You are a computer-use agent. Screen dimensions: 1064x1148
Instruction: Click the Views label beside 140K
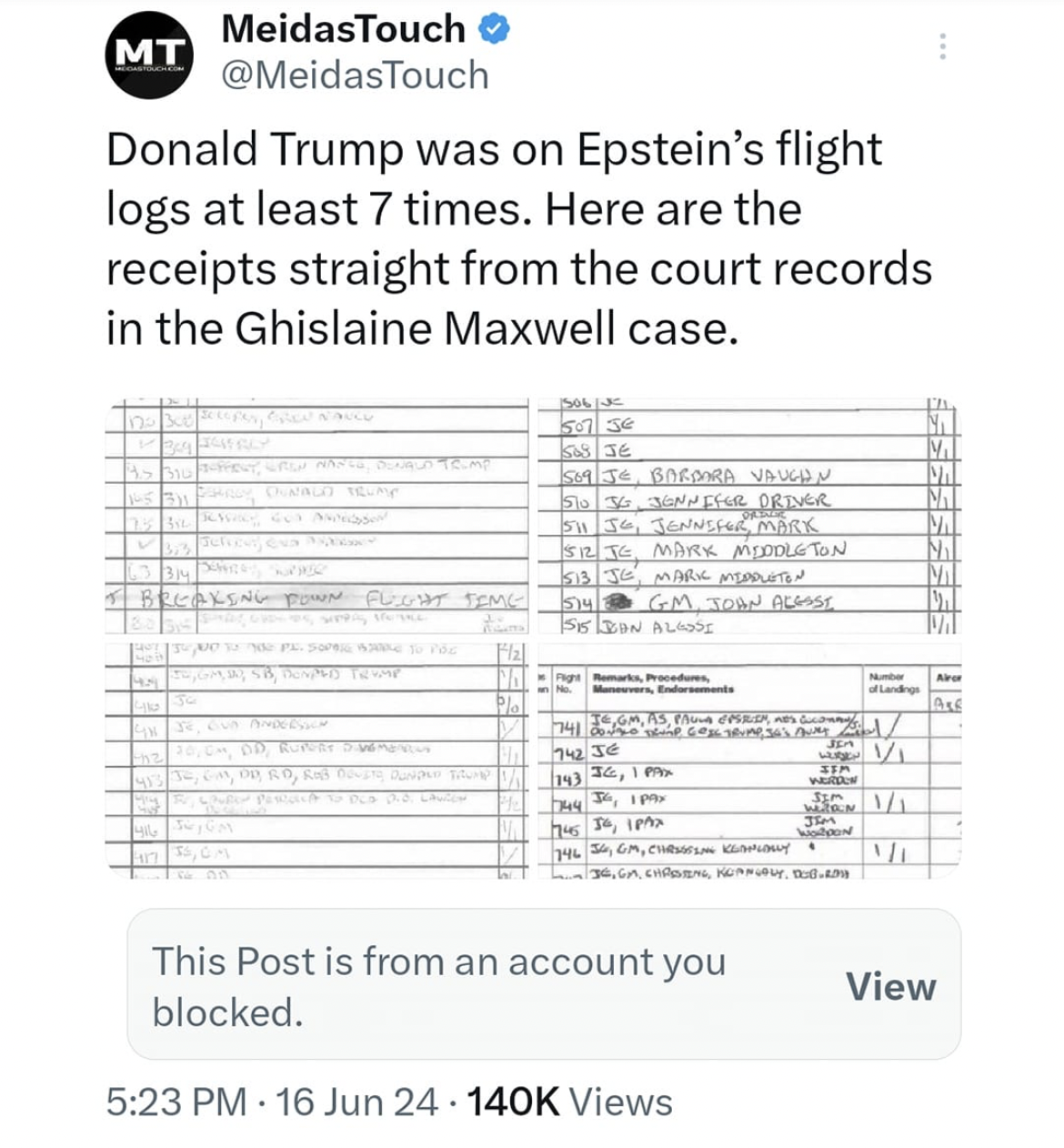[x=621, y=1102]
